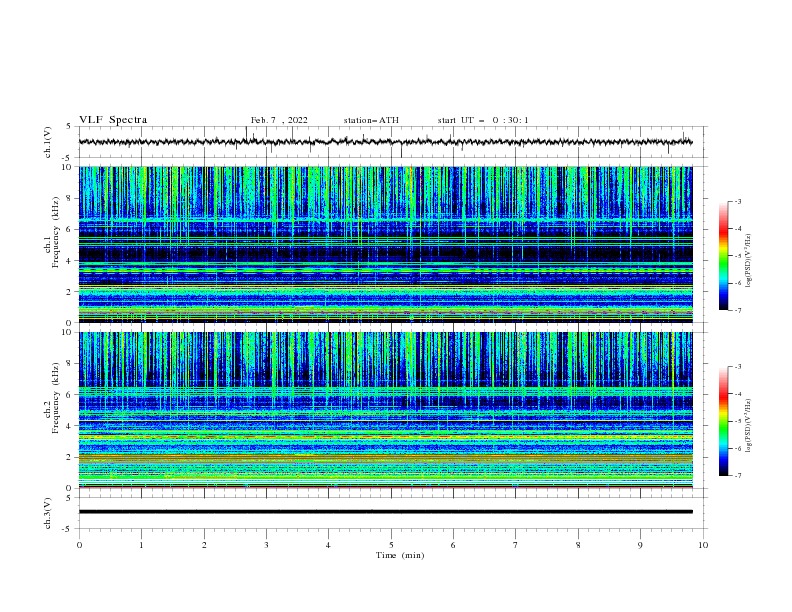Screen dimensions: 792x612
Task: Click the "station=ATH" header label
Action: pyautogui.click(x=371, y=120)
